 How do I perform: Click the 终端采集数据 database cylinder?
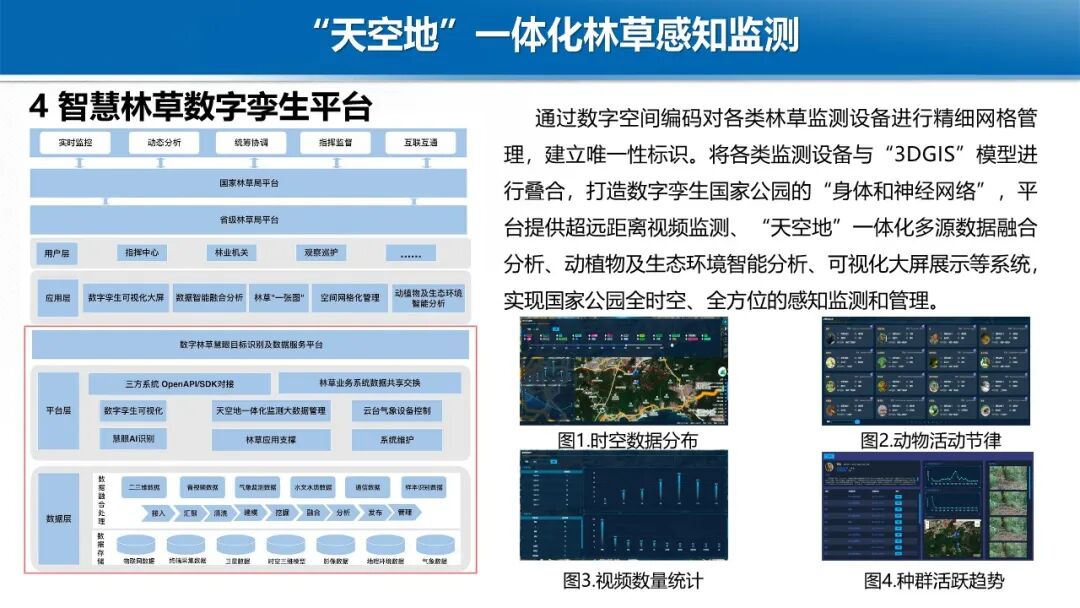click(x=186, y=544)
